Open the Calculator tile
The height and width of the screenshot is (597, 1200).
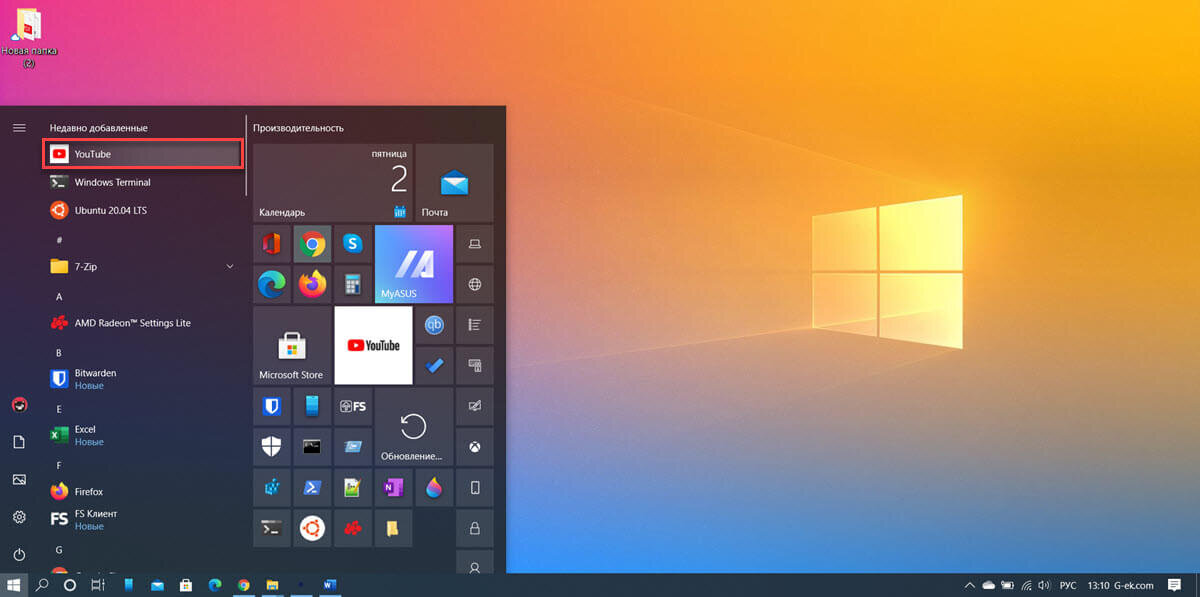pyautogui.click(x=353, y=284)
